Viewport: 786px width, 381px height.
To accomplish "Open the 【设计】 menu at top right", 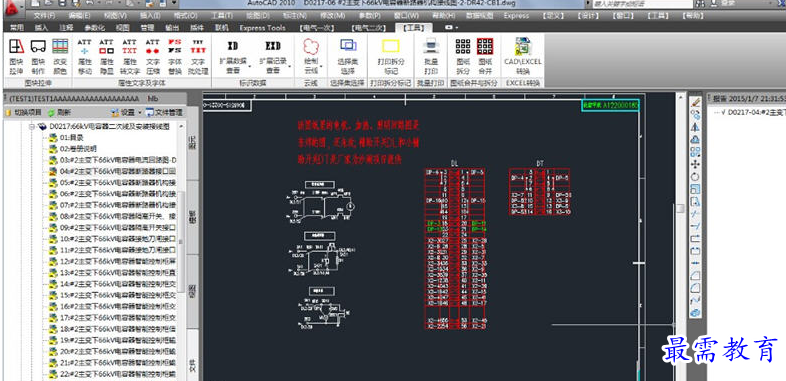I will tap(587, 16).
